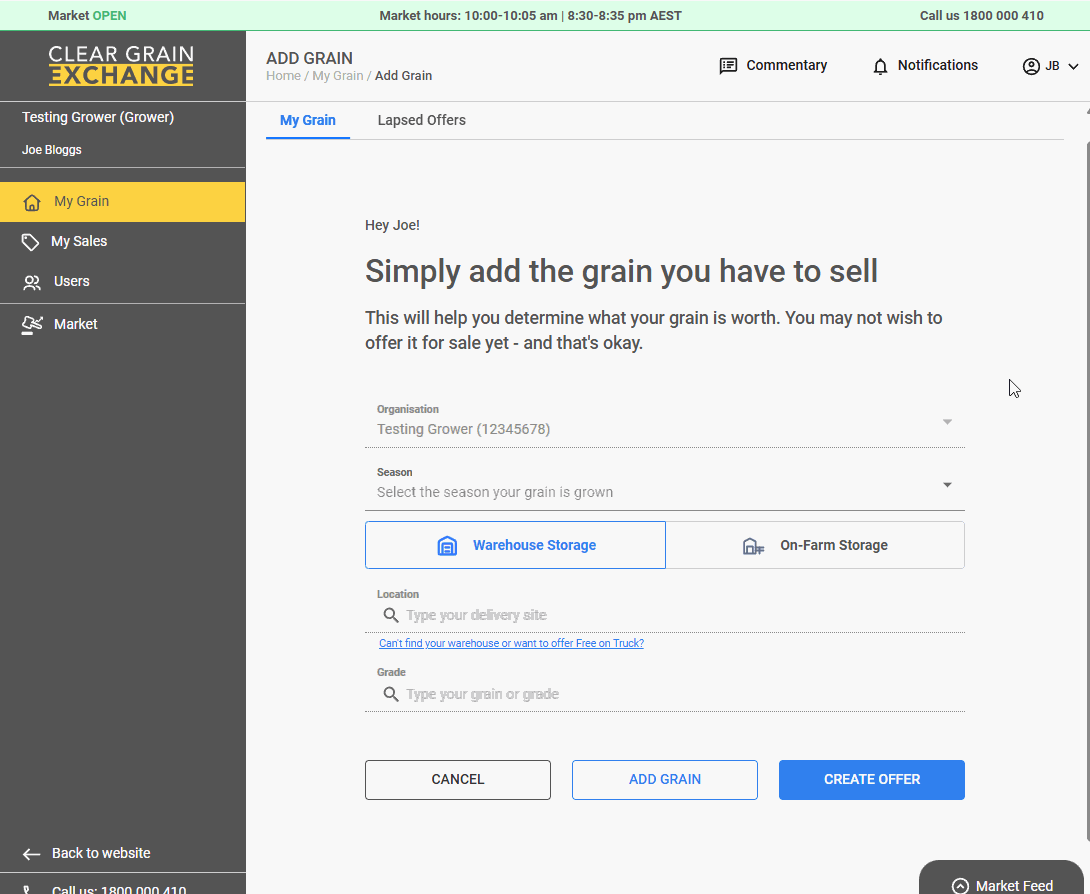The height and width of the screenshot is (894, 1090).
Task: Click the My Grain home icon
Action: pos(32,202)
